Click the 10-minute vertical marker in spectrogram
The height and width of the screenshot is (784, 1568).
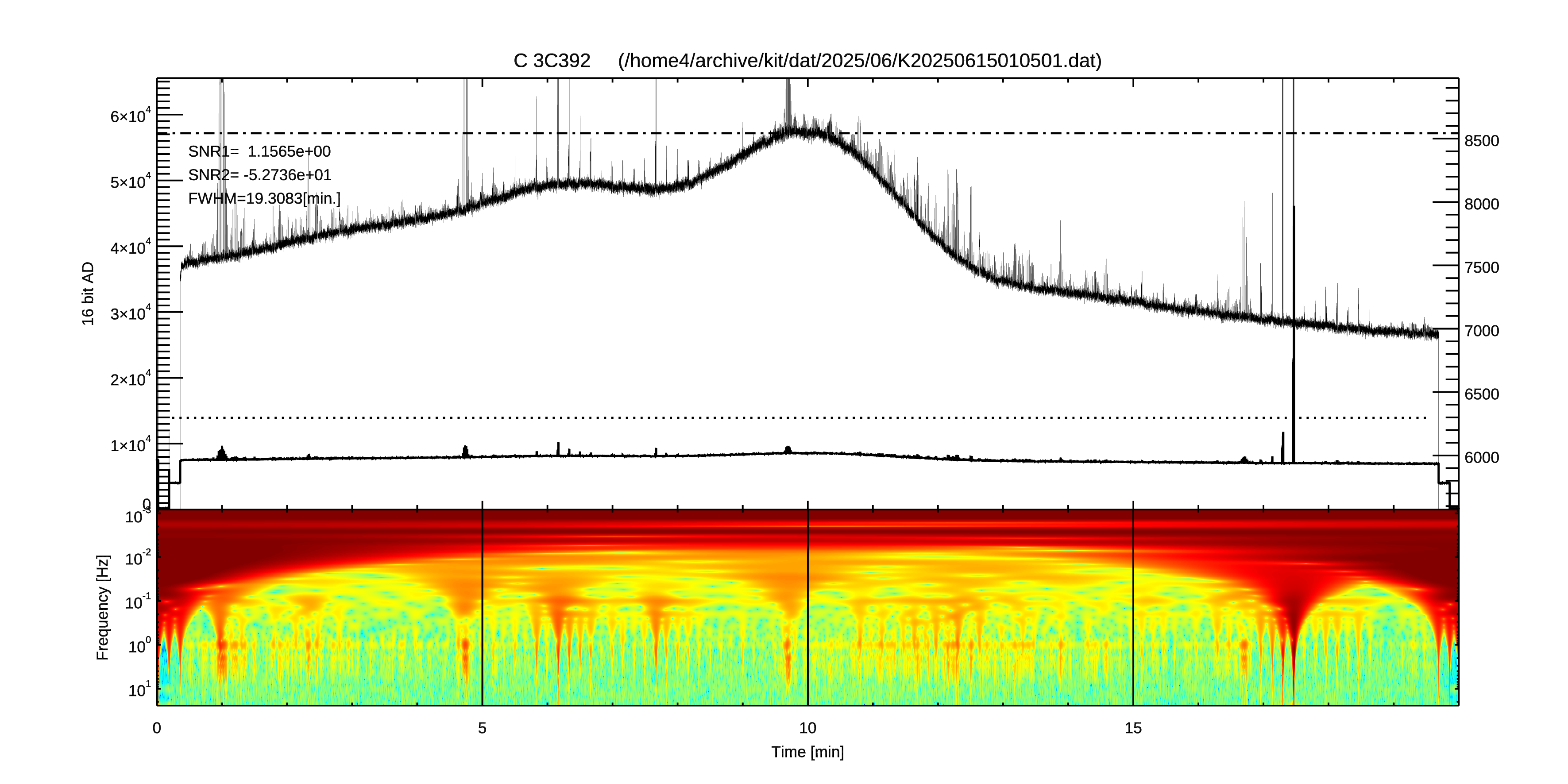808,607
